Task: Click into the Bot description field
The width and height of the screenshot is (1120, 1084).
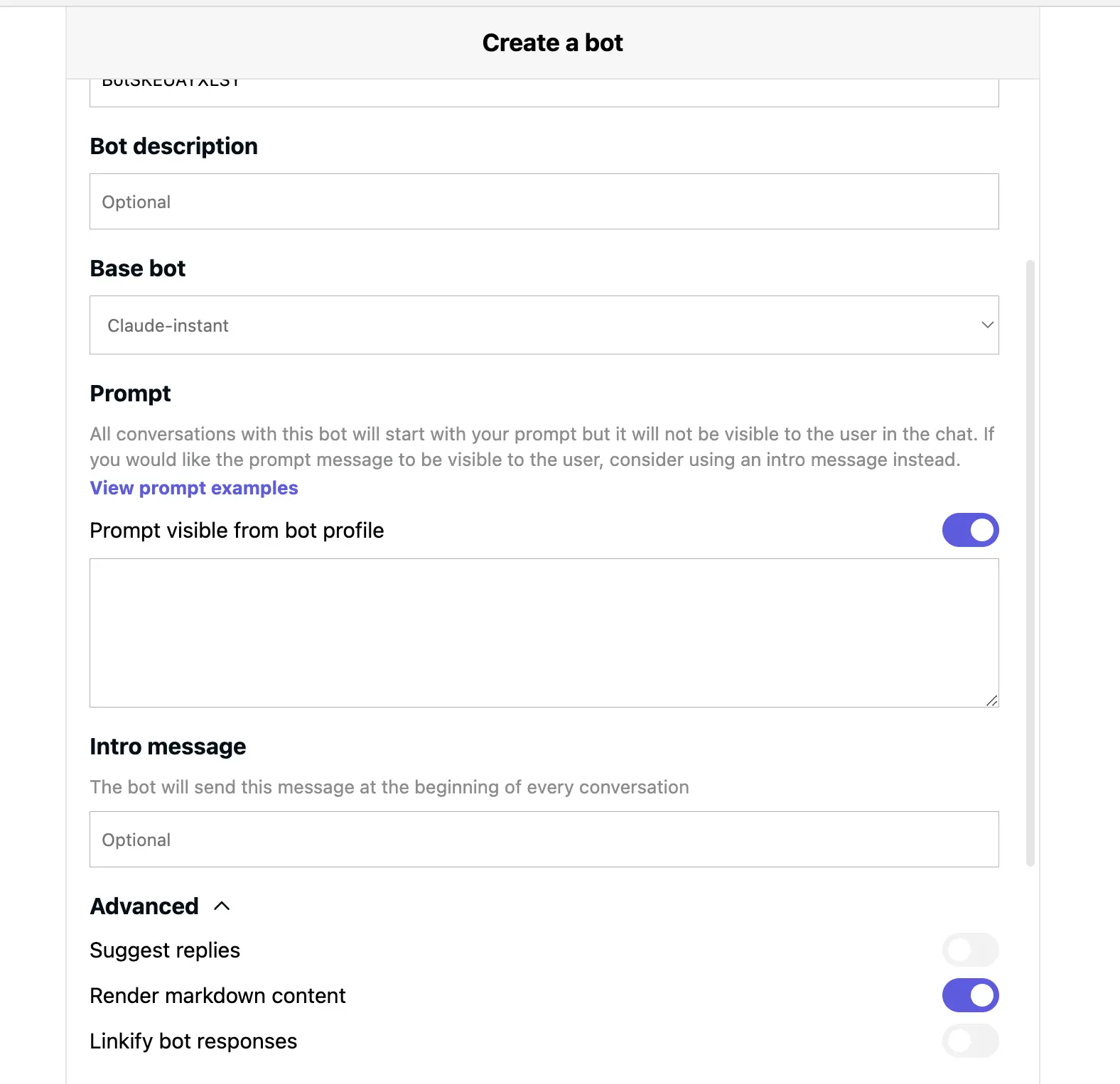Action: (544, 202)
